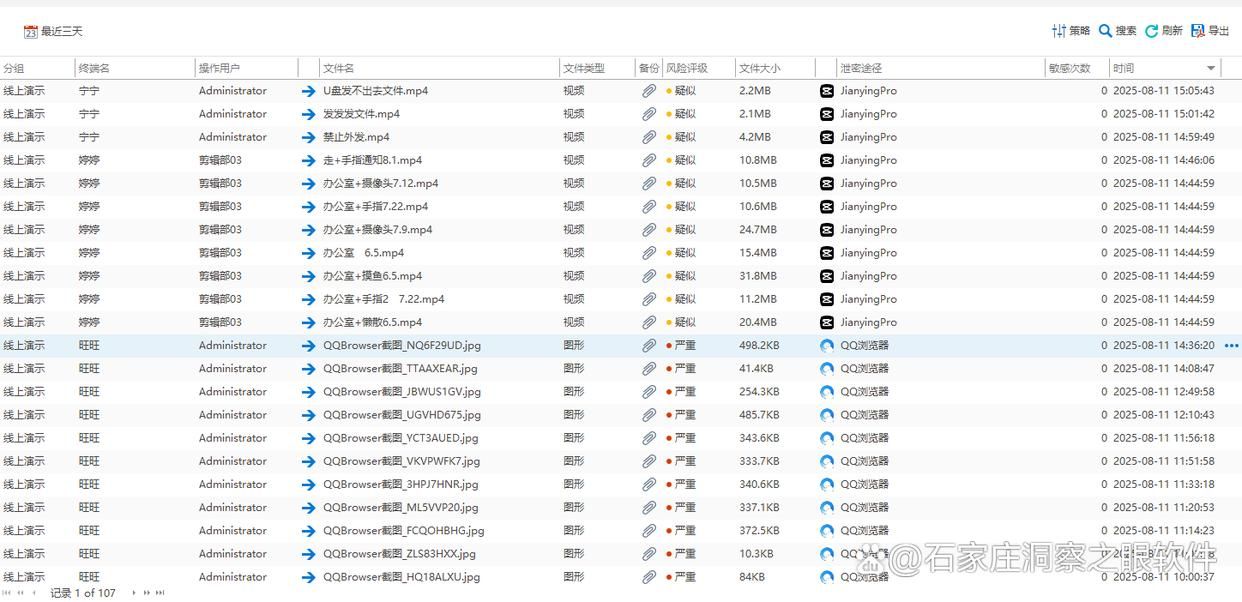Jump to the last record in pager

pos(160,593)
